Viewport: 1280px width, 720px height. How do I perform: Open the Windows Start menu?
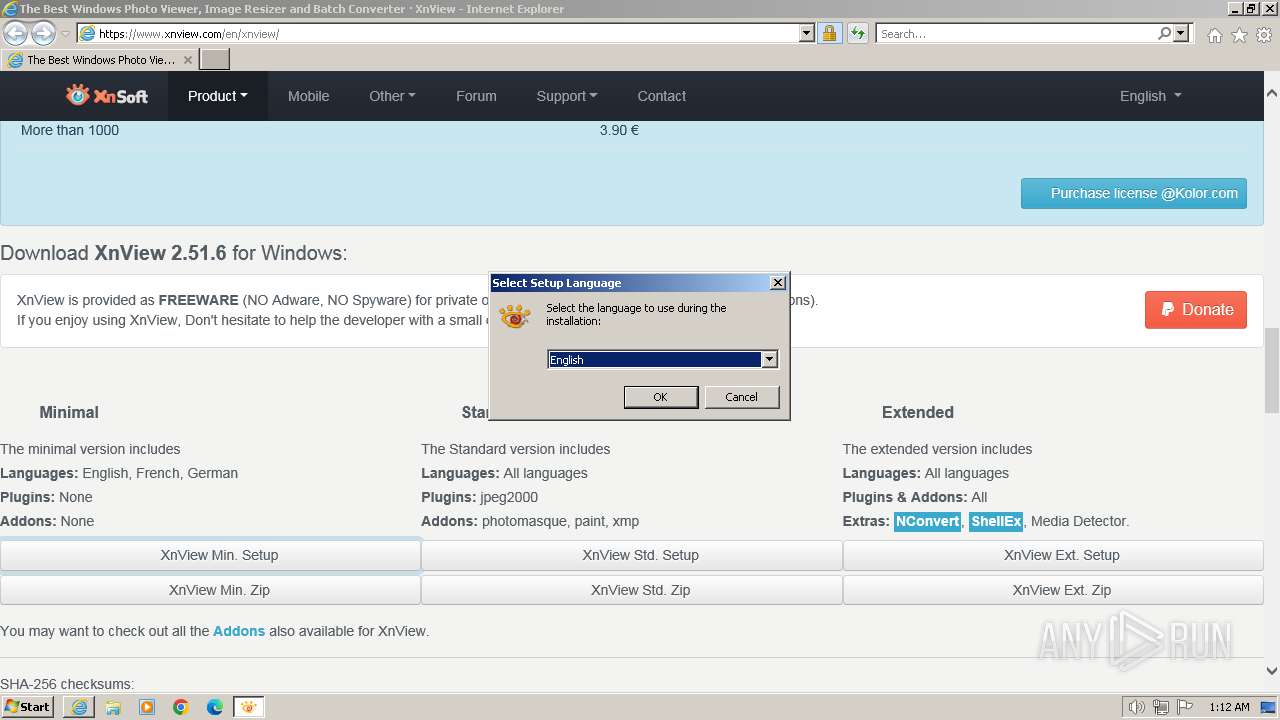click(28, 707)
